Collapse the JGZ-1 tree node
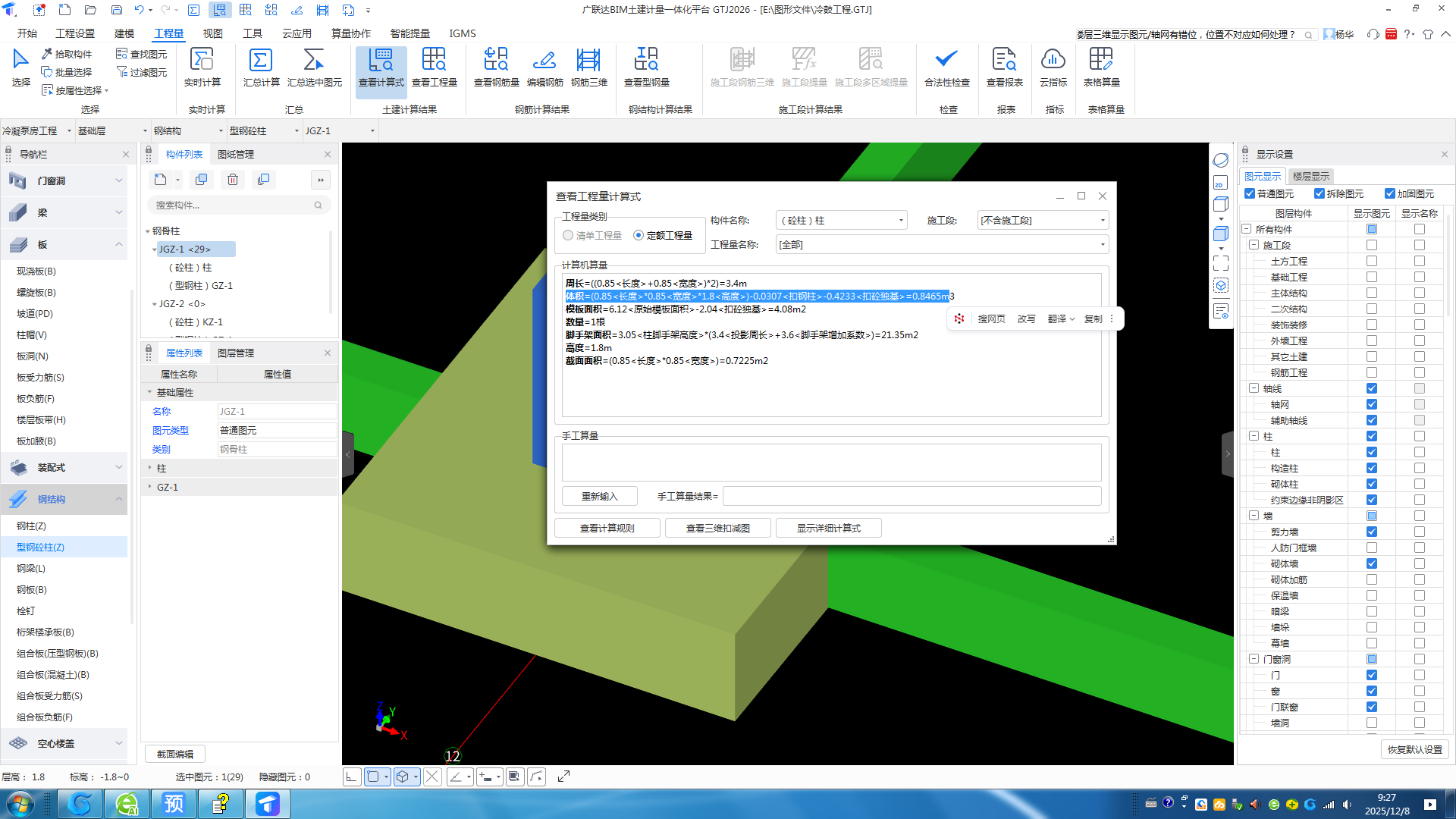 (154, 249)
